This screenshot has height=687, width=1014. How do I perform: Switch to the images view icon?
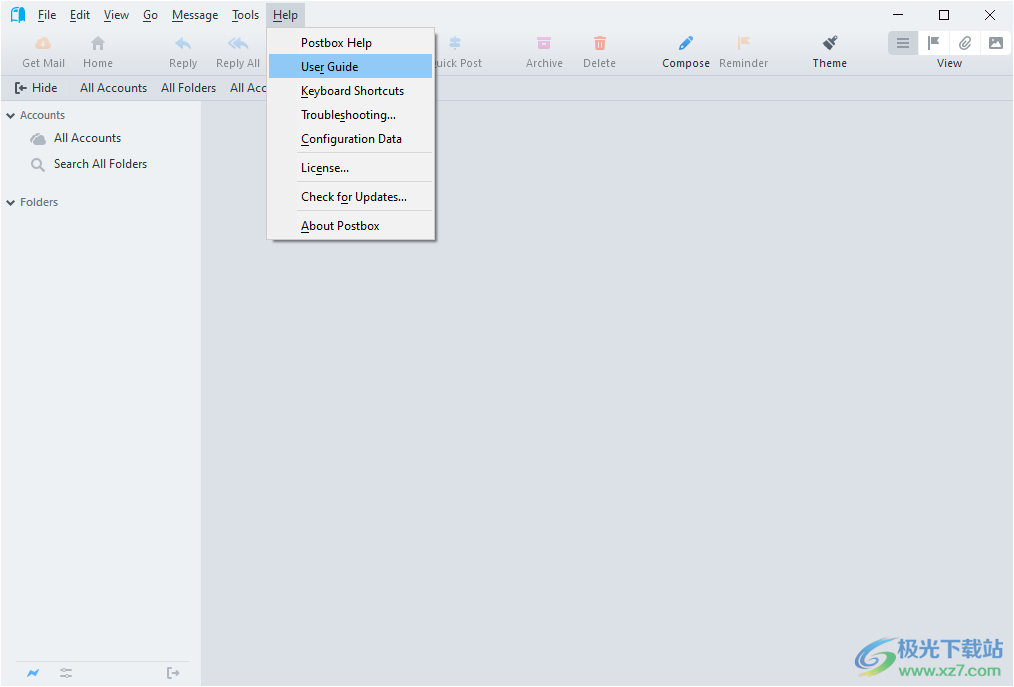996,43
